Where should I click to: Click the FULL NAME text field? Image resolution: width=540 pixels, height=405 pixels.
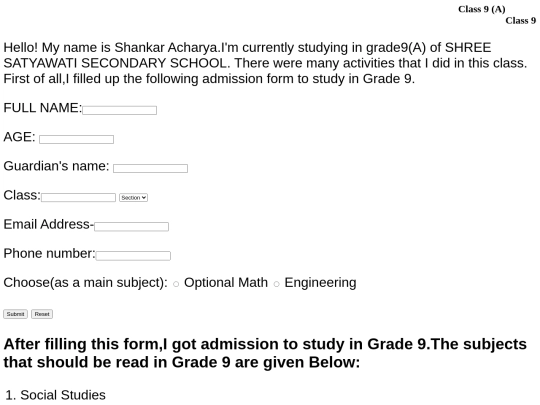120,110
